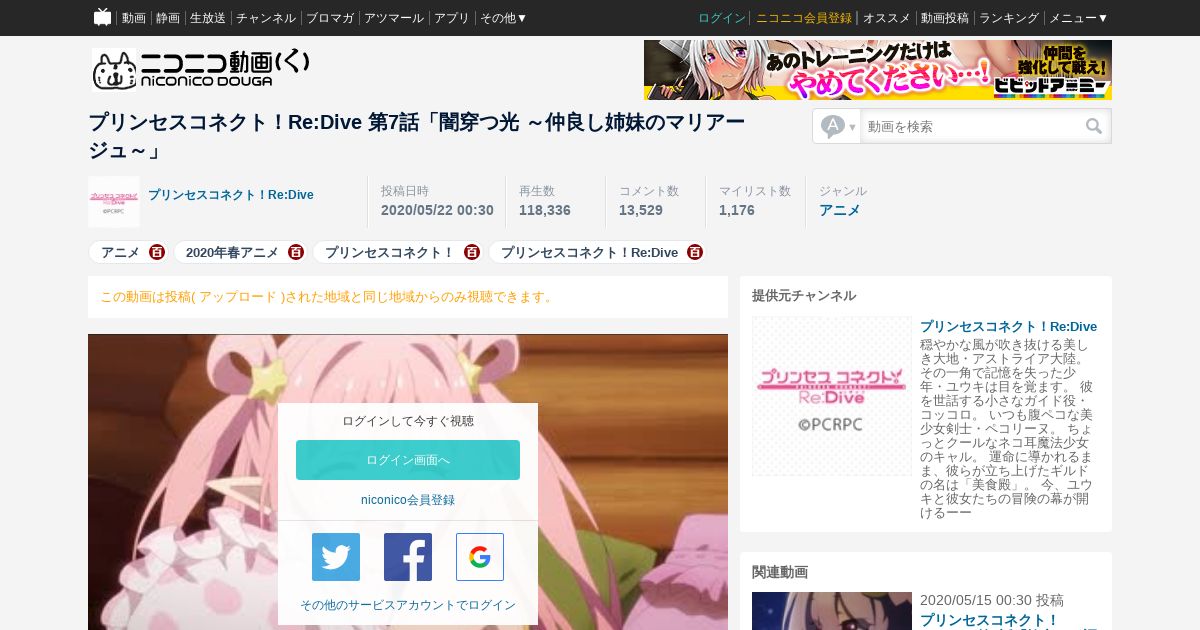Focus the 動画を検索 search field
This screenshot has width=1200, height=630.
click(970, 127)
